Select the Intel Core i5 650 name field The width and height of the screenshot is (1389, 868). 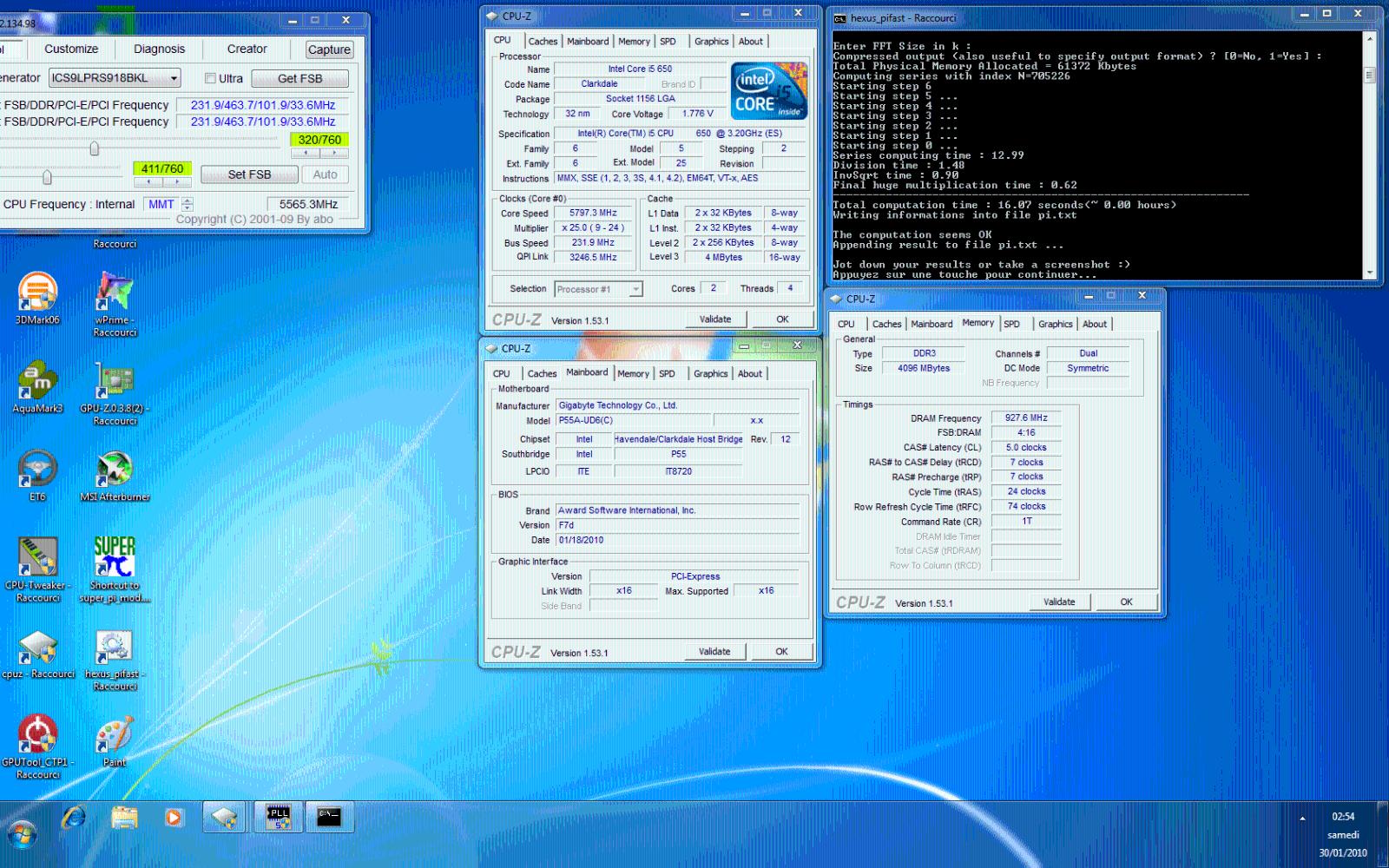click(x=640, y=69)
